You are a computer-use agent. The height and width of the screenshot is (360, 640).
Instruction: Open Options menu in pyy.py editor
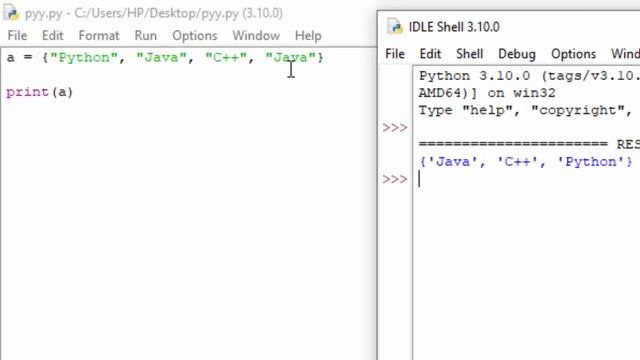tap(195, 36)
